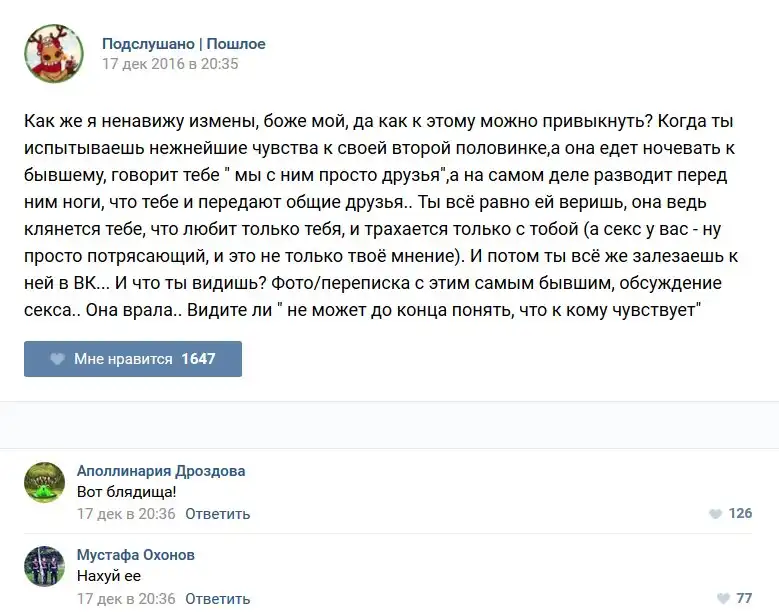Click the heart icon inside Мне нравится button
Viewport: 779px width, 612px height.
click(x=57, y=359)
